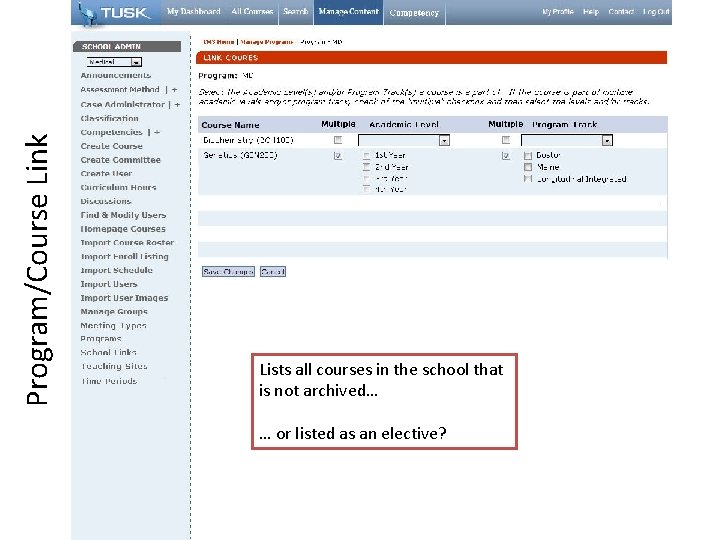Open the Medical school dropdown
Screen dimensions: 720x540
click(x=114, y=62)
